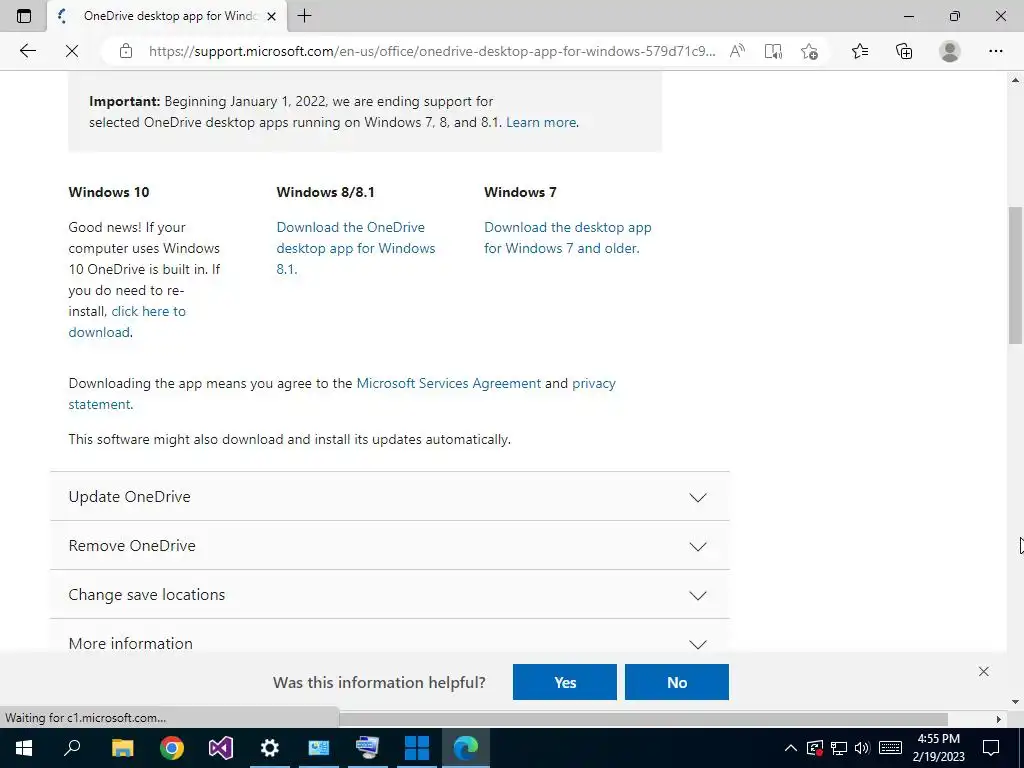1024x768 pixels.
Task: Stop loading the page
Action: point(72,51)
